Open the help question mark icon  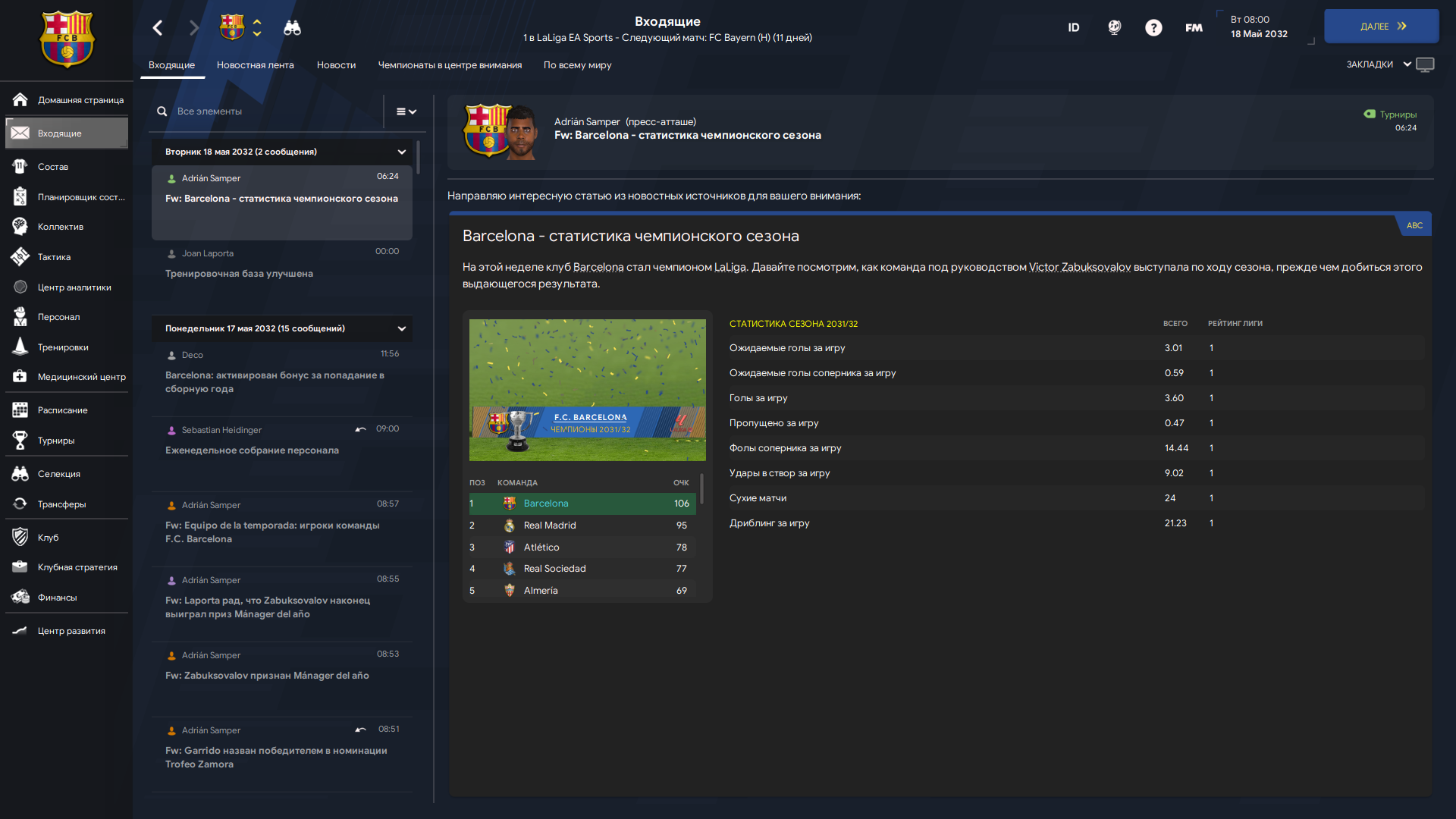1153,28
